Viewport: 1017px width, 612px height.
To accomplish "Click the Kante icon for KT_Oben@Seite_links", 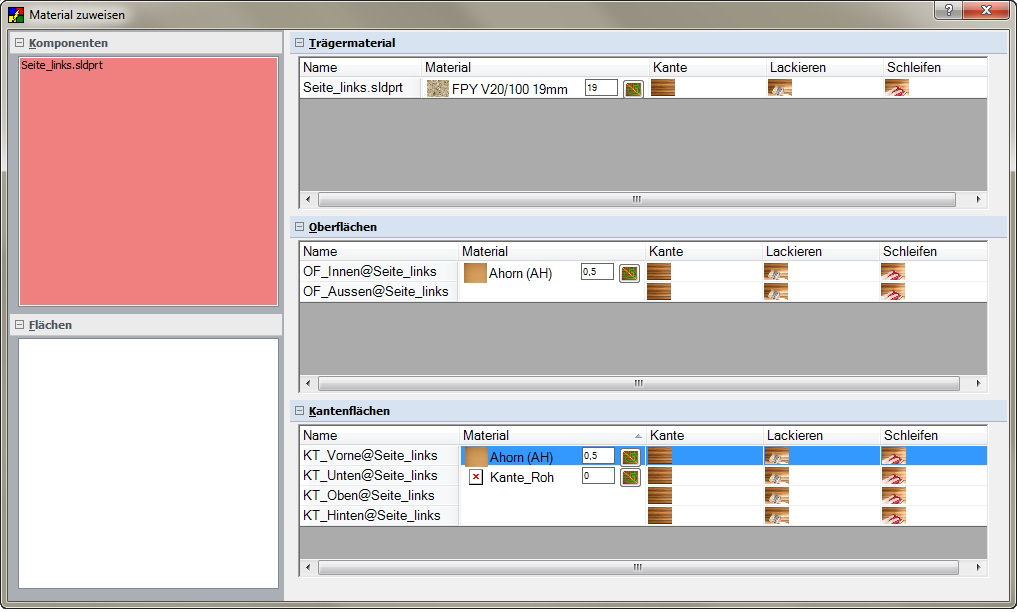I will coord(660,496).
